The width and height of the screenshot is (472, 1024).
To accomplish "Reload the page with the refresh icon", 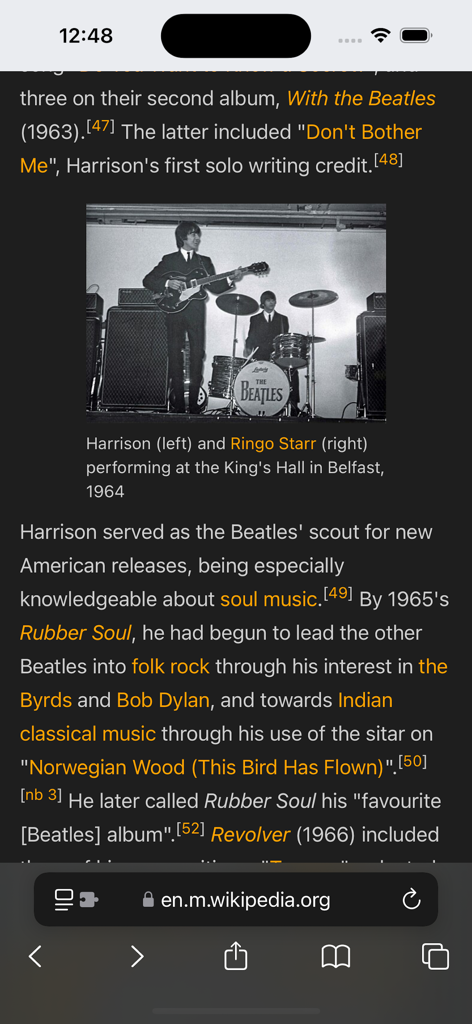I will pyautogui.click(x=411, y=900).
